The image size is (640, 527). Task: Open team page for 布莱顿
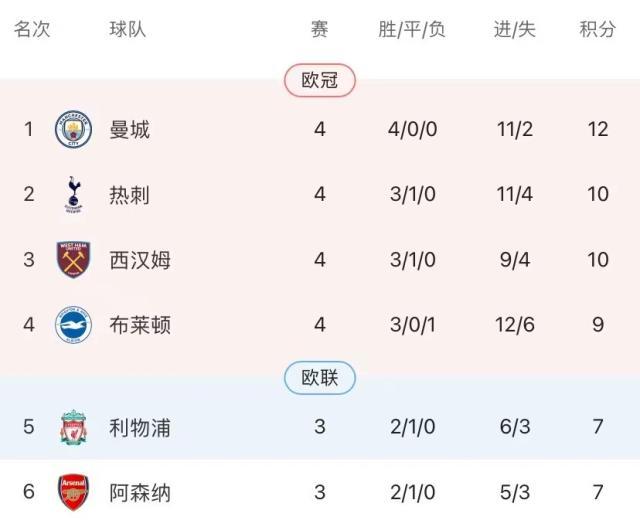point(140,325)
